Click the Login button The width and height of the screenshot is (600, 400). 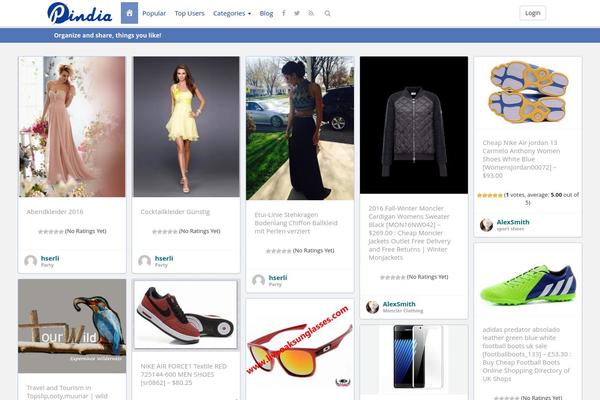pos(533,13)
